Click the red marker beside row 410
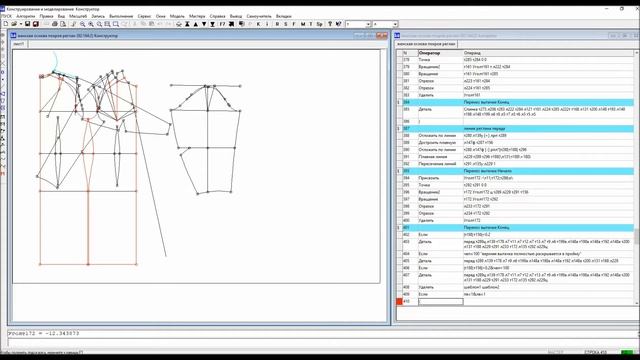 [399, 302]
